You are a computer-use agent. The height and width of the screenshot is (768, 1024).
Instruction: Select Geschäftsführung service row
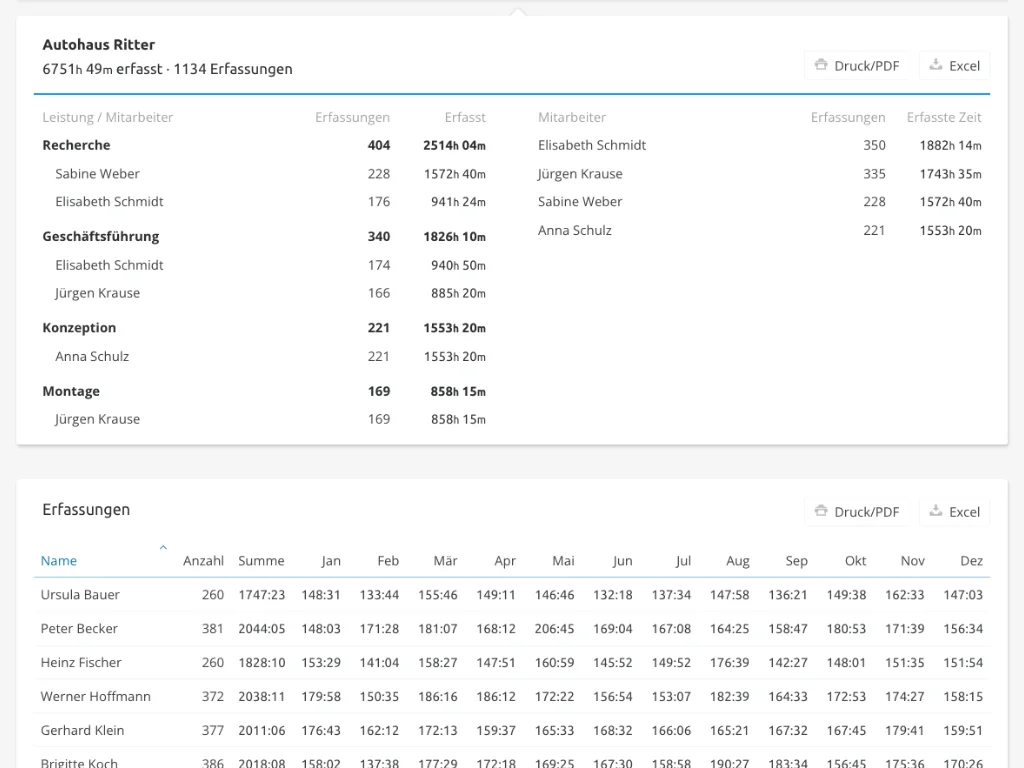[264, 236]
